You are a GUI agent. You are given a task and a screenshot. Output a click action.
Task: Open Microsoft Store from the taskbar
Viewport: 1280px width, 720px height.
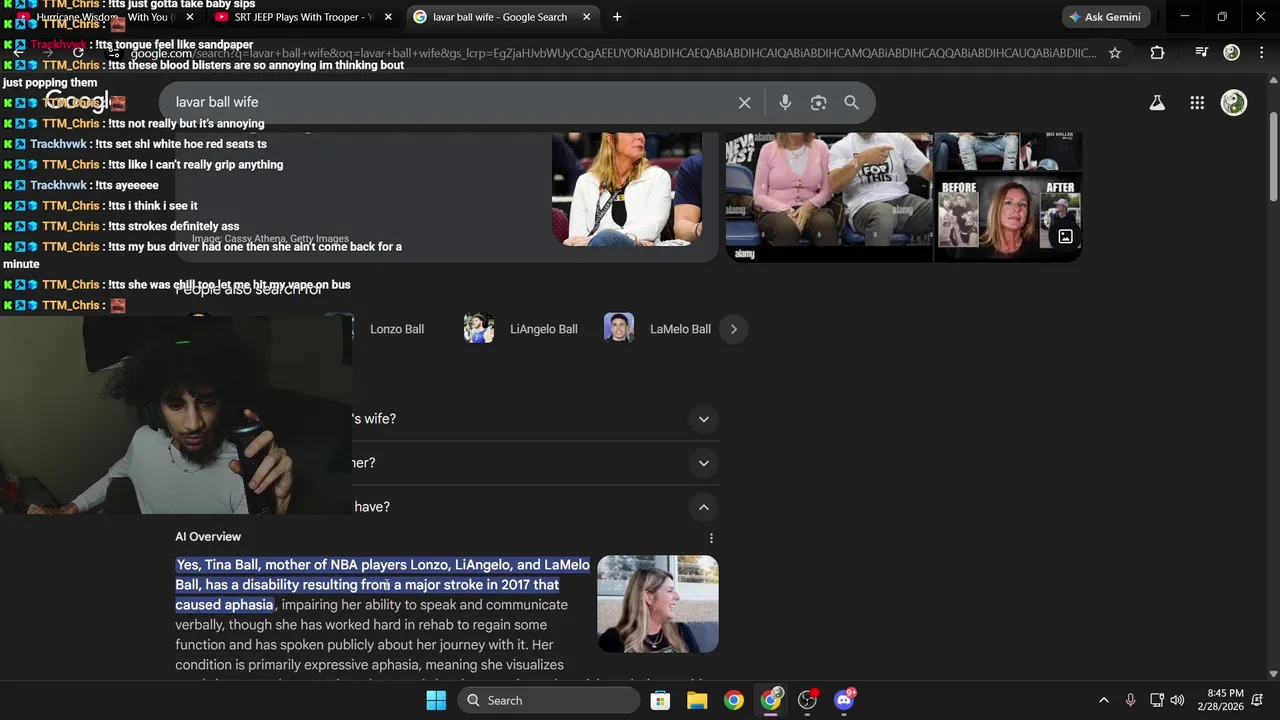point(660,700)
